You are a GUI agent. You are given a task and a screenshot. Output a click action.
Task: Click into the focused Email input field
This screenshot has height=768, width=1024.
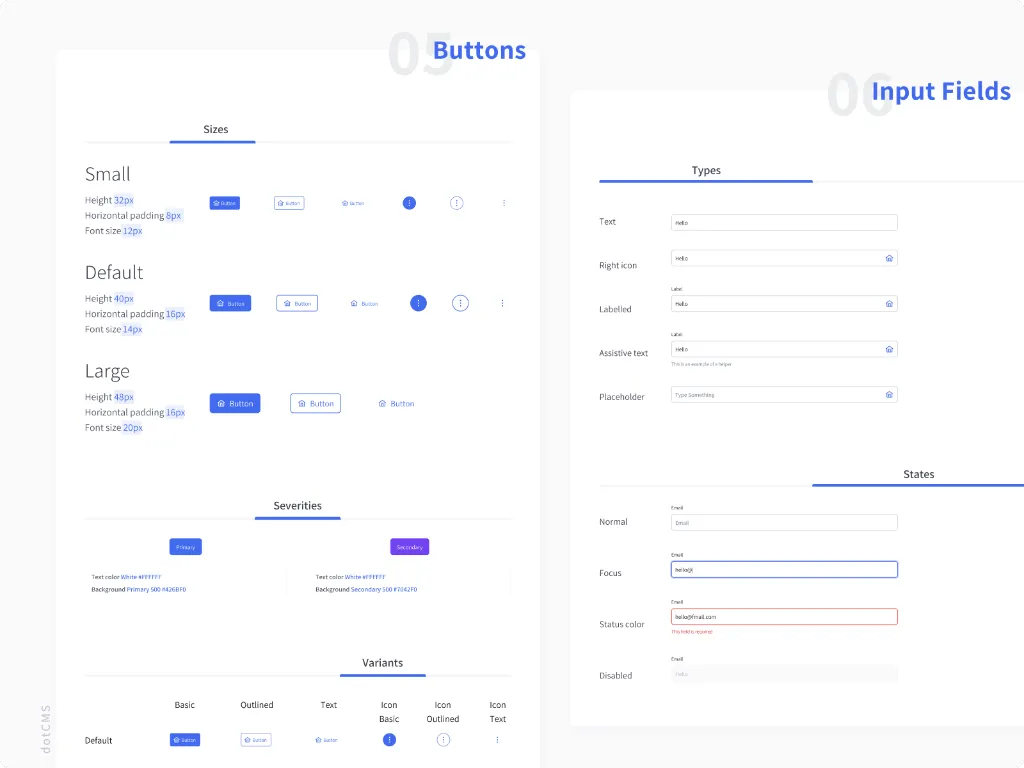783,569
